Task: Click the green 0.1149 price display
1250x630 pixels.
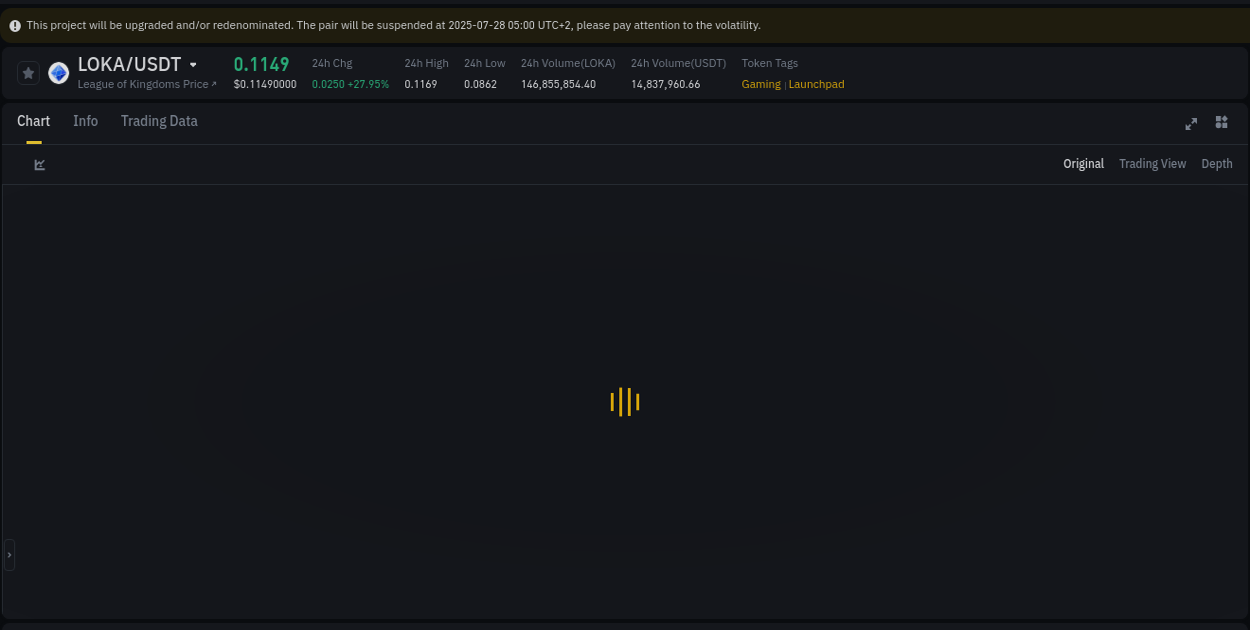Action: pos(261,64)
